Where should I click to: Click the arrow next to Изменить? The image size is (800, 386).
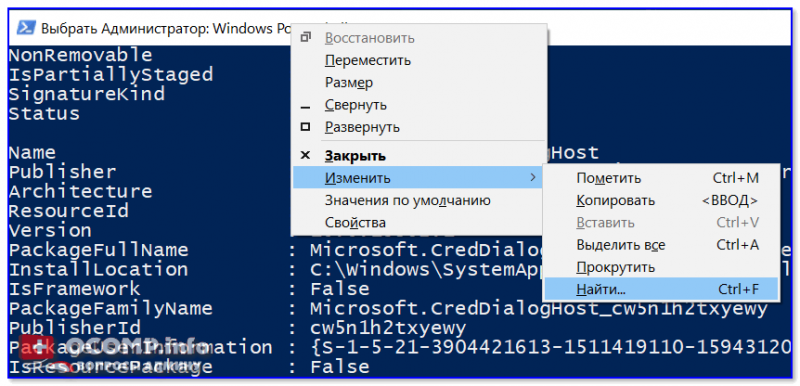(533, 177)
